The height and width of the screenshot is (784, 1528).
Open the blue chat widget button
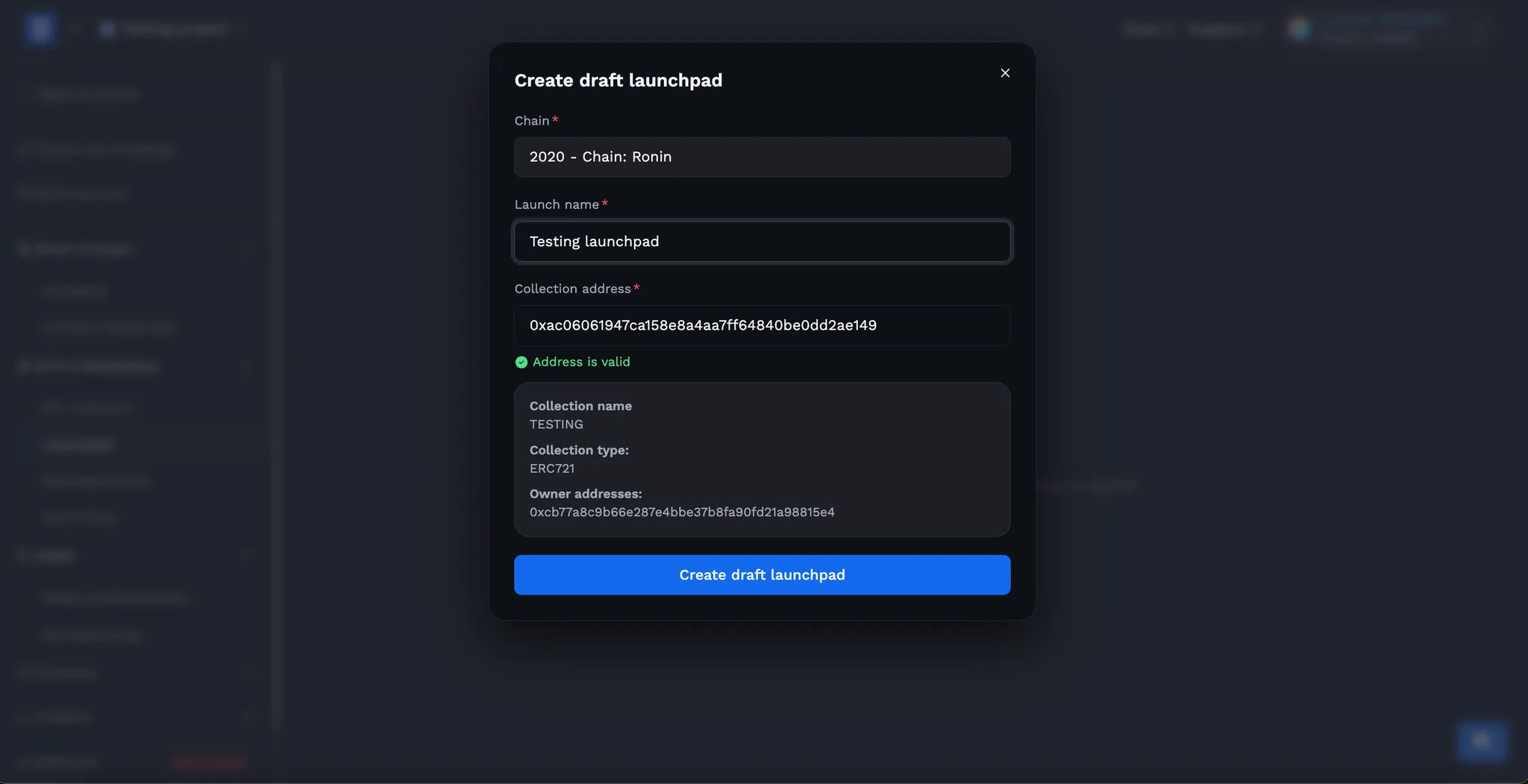1482,741
